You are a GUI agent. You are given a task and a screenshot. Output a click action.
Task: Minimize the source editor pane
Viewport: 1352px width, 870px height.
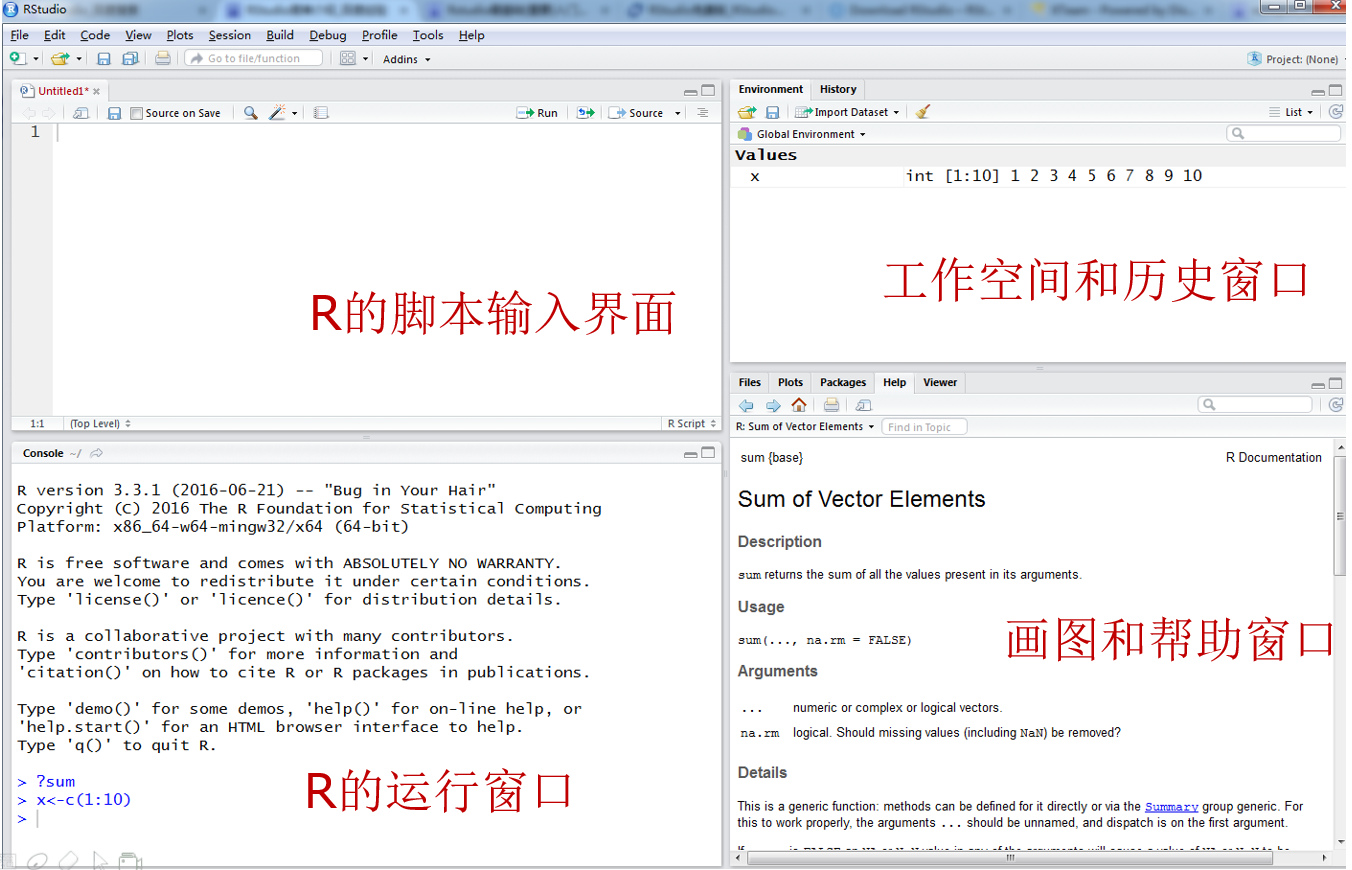(x=691, y=91)
